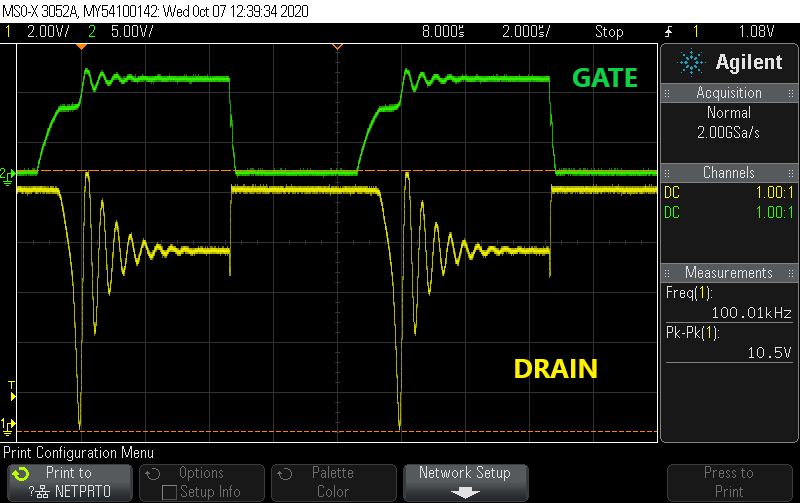Click the green DC coupling label
The height and width of the screenshot is (503, 800).
click(672, 212)
